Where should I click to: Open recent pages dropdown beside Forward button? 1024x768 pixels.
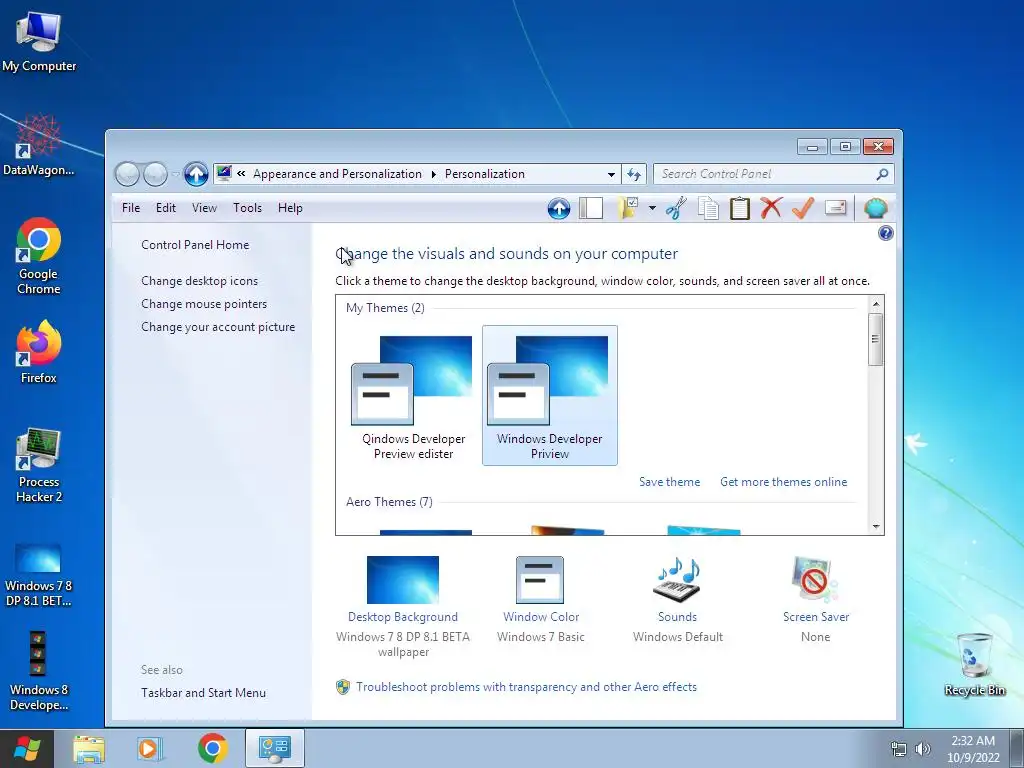pos(175,174)
